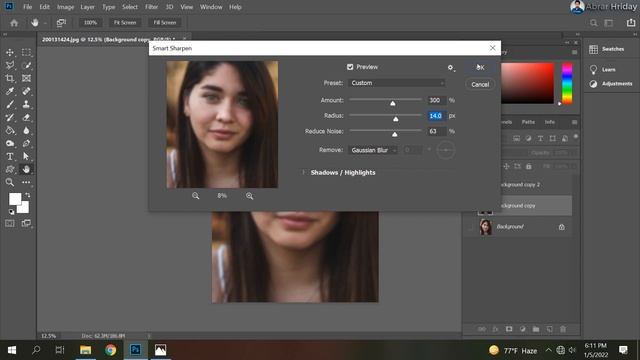This screenshot has height=360, width=640.
Task: Click the Search icon at top right
Action: 593,23
